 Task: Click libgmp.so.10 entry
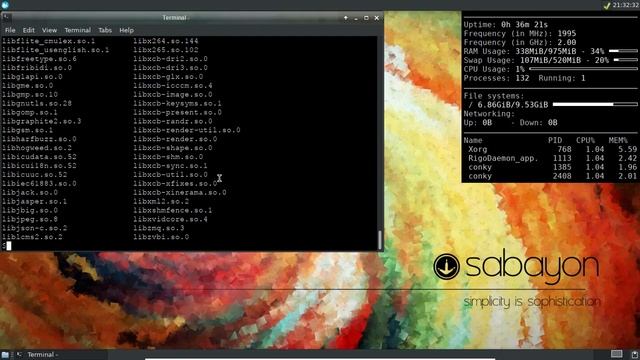(30, 95)
